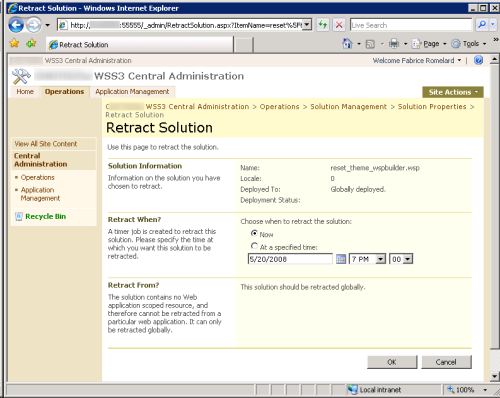Click the RSS feeds icon
This screenshot has height=398, width=500.
(x=370, y=44)
